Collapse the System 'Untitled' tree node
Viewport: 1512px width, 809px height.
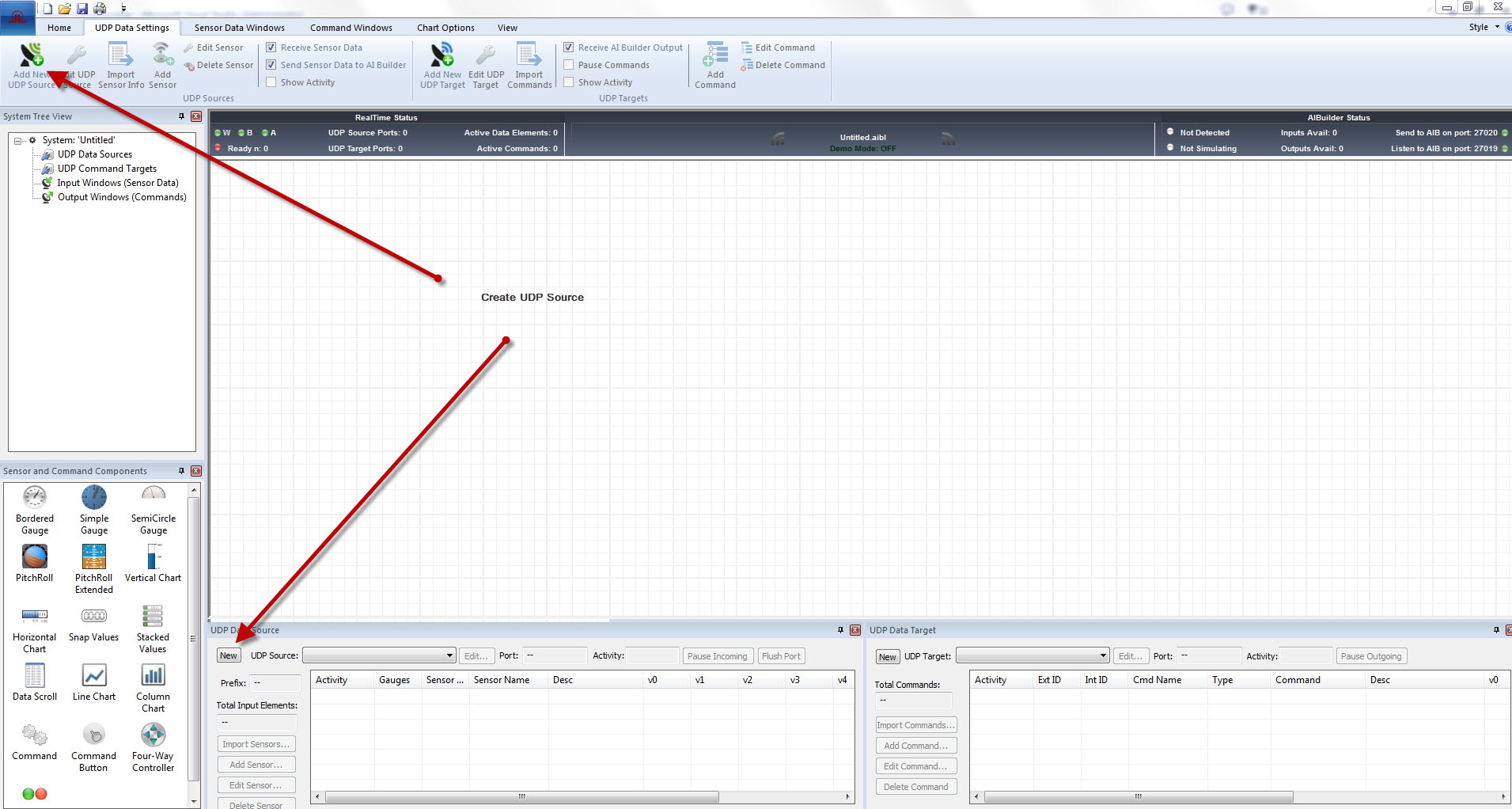pyautogui.click(x=18, y=141)
